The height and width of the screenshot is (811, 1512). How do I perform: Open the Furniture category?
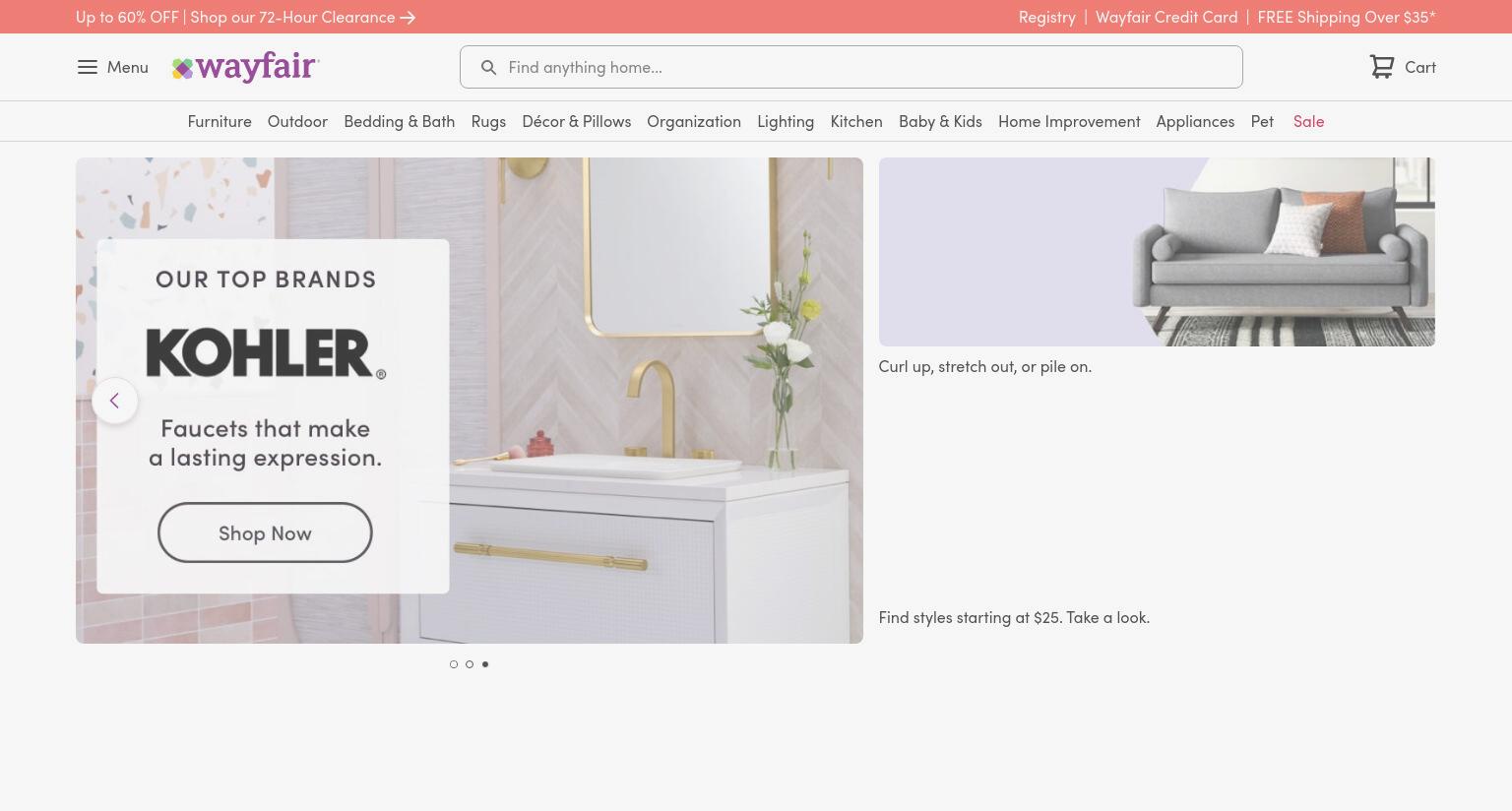pyautogui.click(x=220, y=121)
